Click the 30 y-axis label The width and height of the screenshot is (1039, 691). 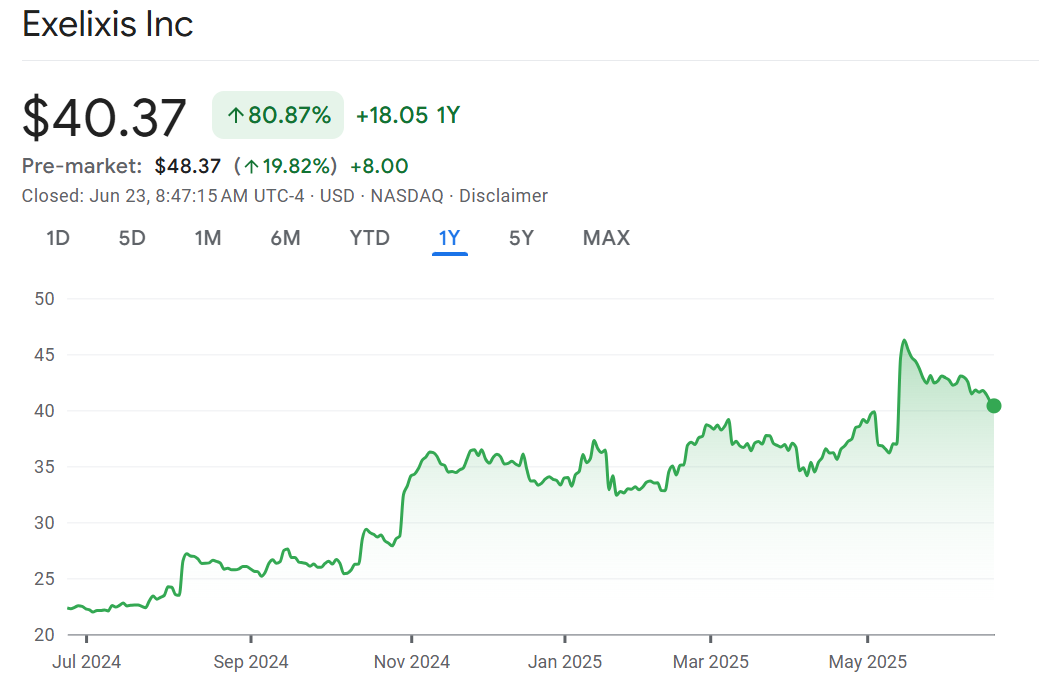44,523
